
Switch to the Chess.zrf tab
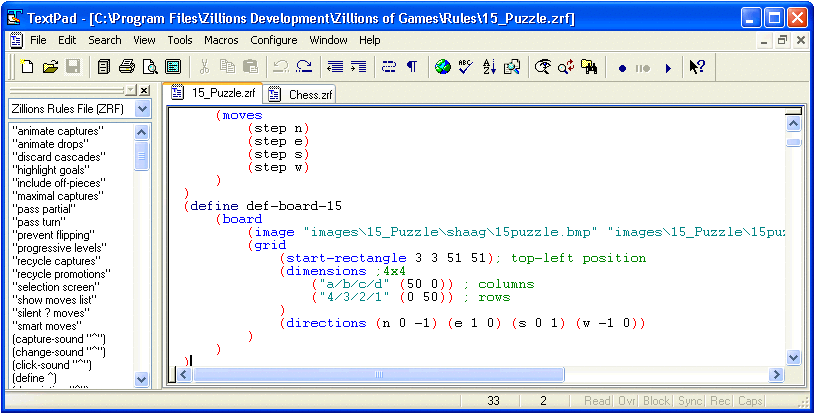pyautogui.click(x=303, y=95)
